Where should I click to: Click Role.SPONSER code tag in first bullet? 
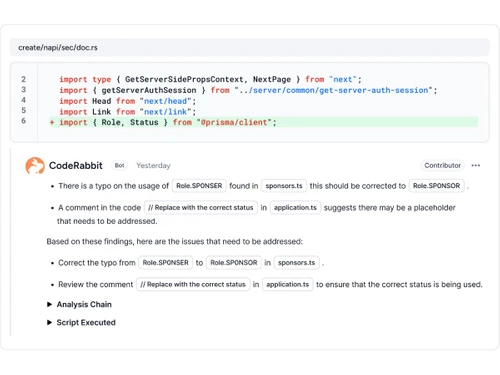pos(199,186)
